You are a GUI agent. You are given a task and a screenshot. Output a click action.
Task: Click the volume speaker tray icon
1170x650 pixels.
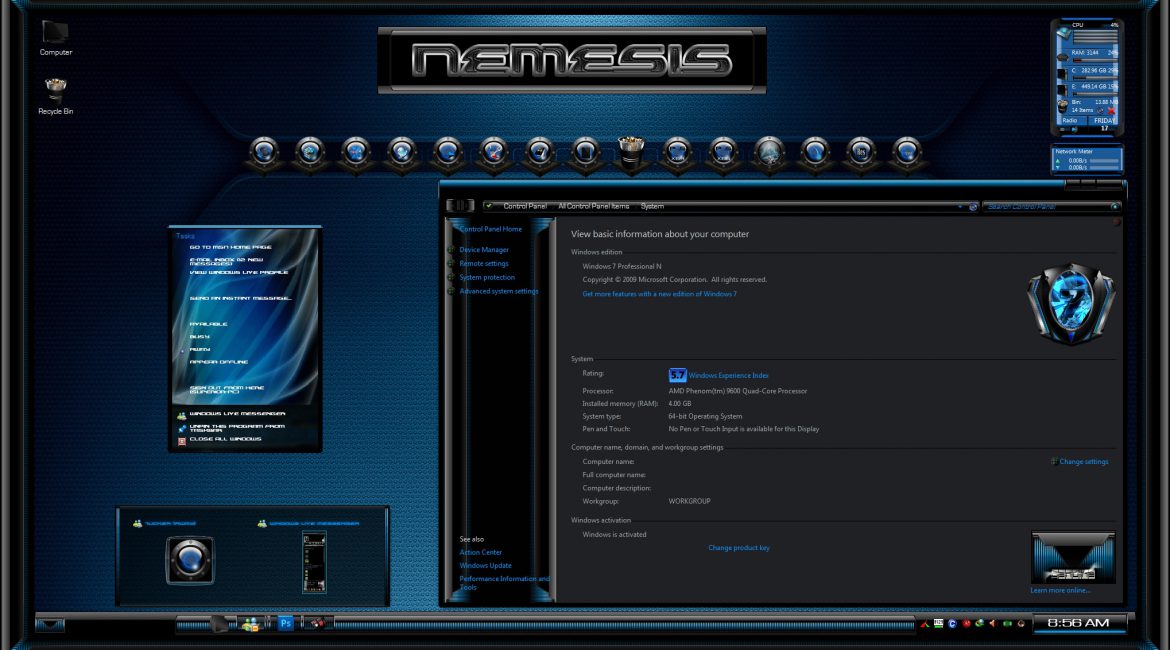click(x=992, y=623)
